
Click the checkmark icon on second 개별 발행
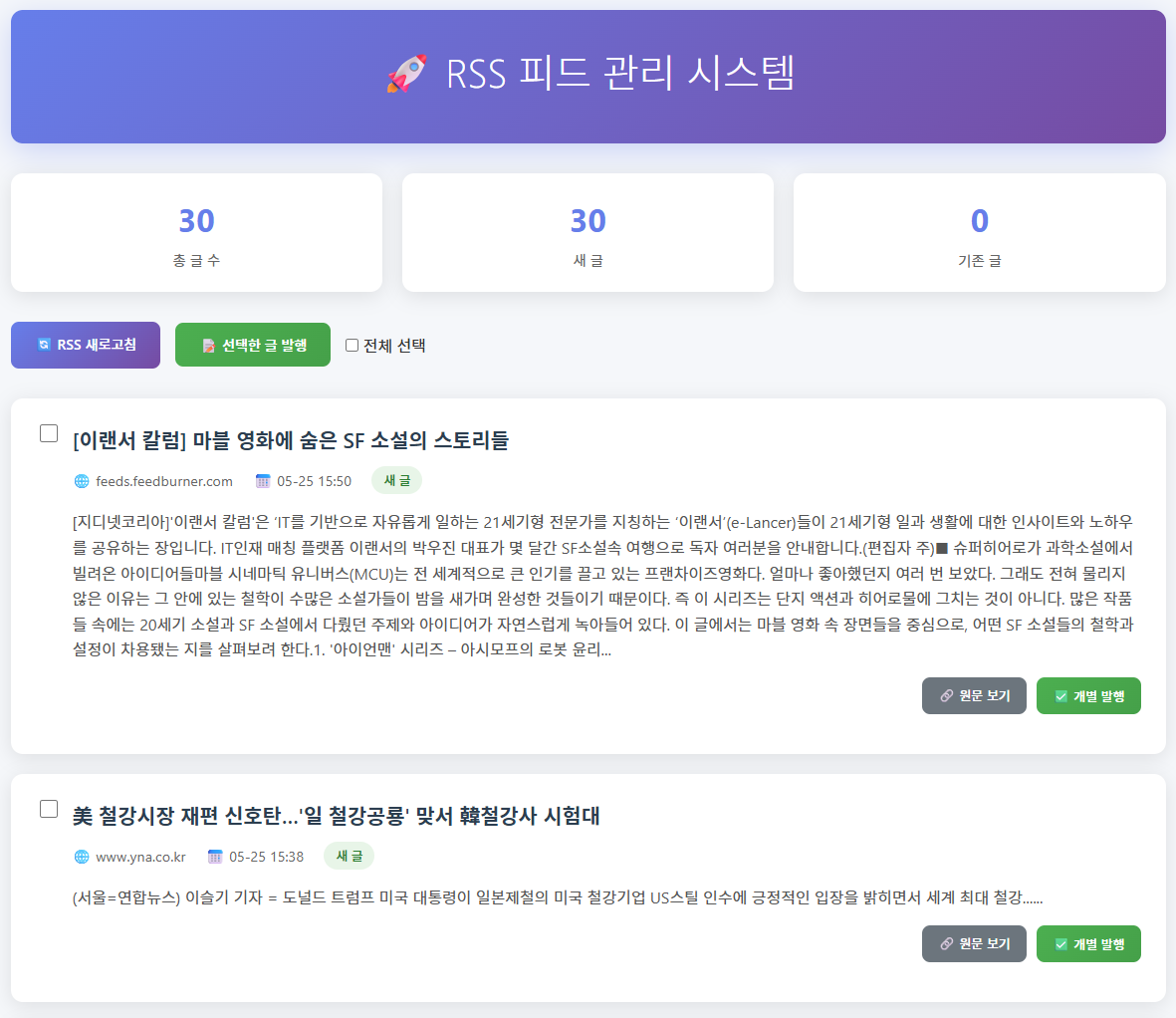pos(1061,943)
